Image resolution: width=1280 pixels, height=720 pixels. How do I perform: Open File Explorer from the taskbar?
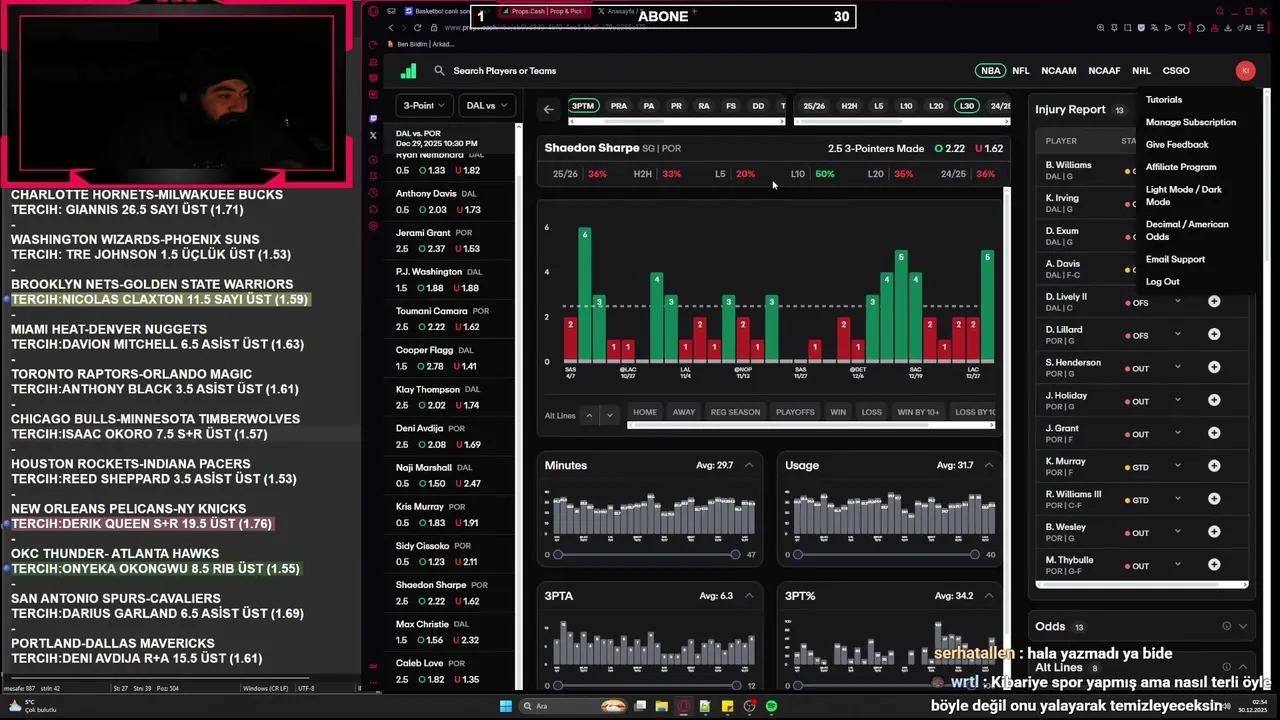point(661,706)
